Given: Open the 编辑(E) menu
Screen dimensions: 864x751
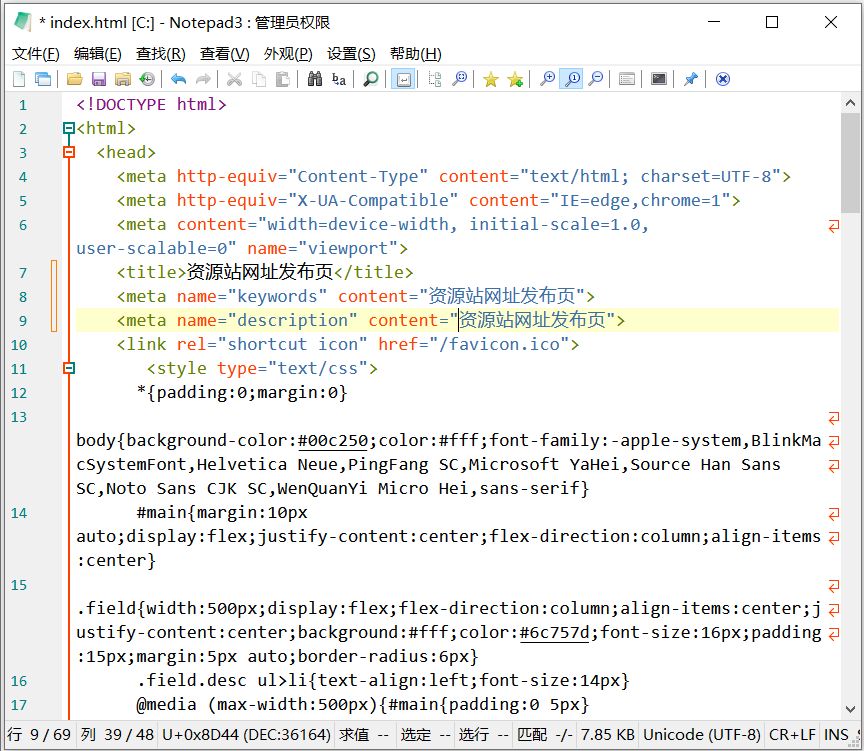Looking at the screenshot, I should [98, 54].
